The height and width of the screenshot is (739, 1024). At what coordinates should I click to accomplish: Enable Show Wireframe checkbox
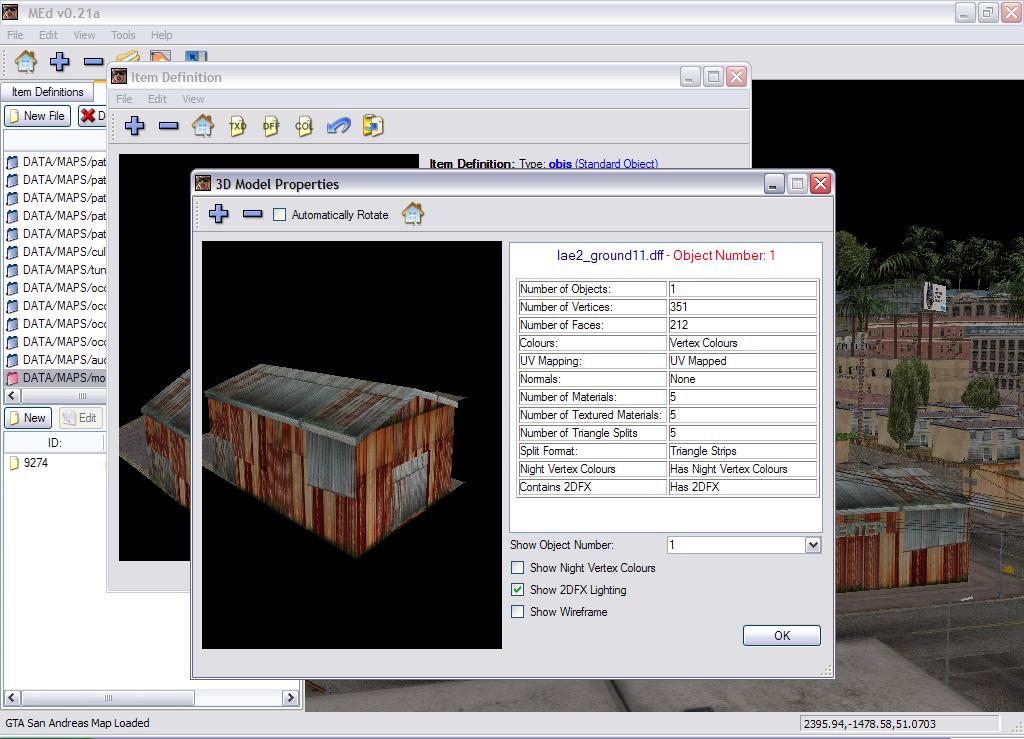517,612
